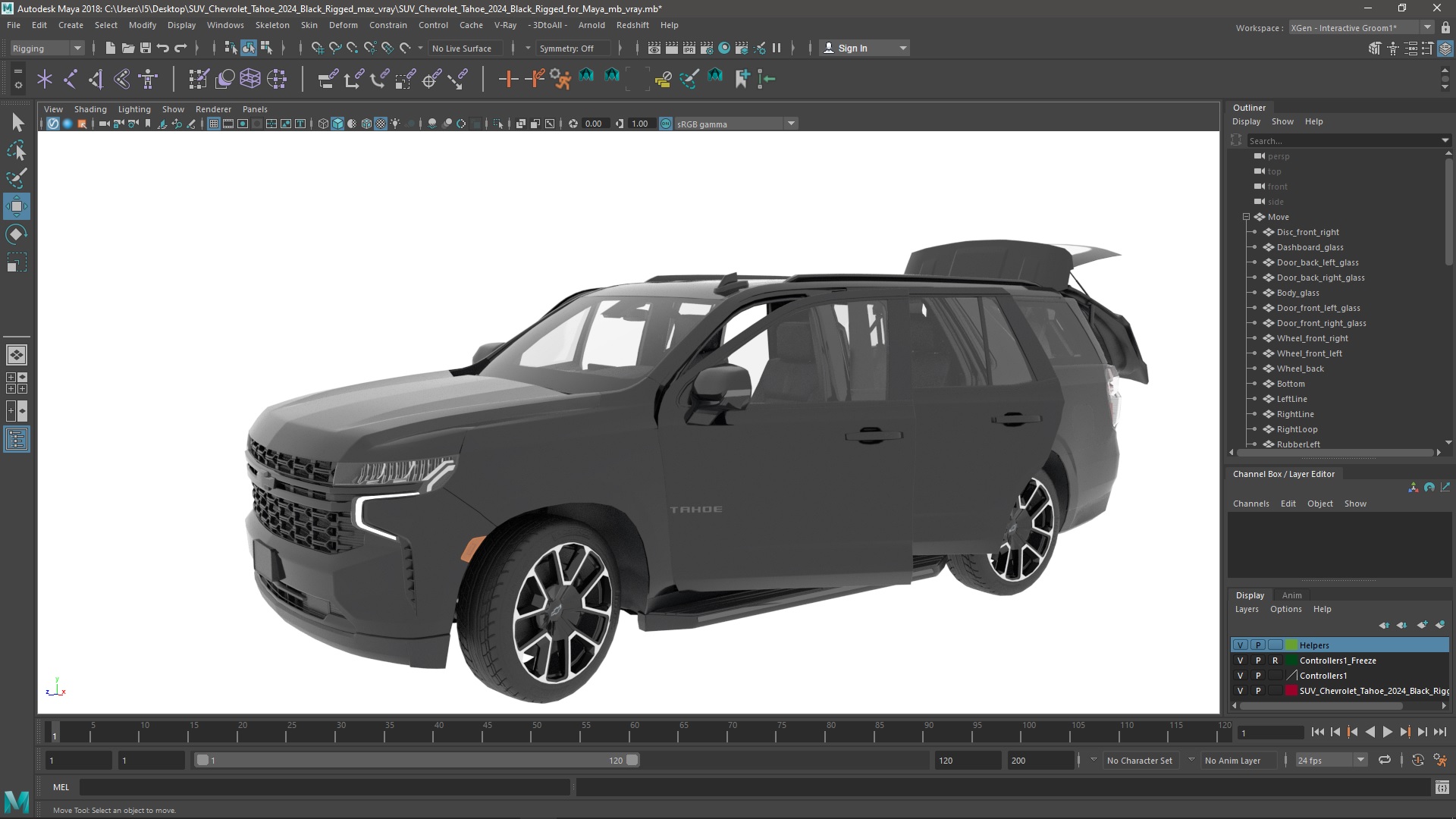Click the Create Joints shelf icon
Viewport: 1456px width, 819px height.
[x=71, y=78]
